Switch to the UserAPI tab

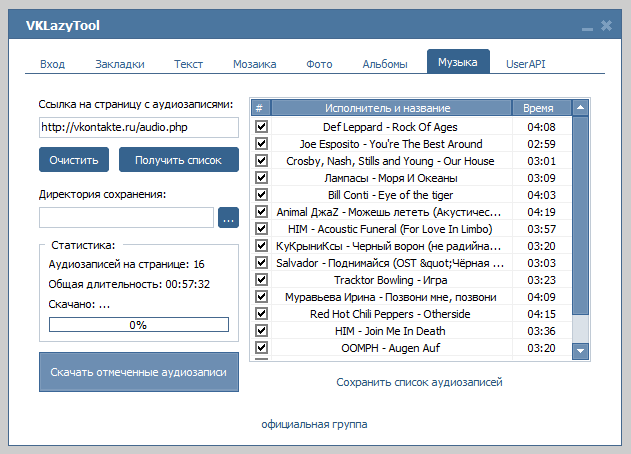point(526,64)
